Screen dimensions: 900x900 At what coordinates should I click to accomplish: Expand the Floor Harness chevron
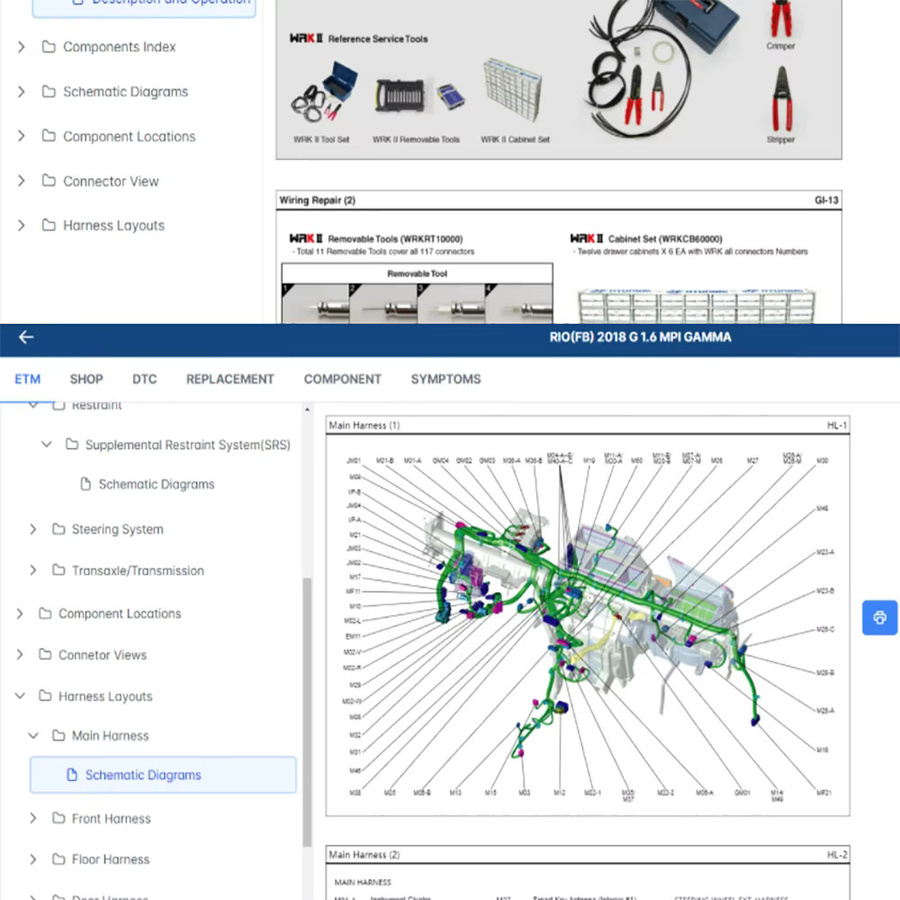[x=33, y=859]
